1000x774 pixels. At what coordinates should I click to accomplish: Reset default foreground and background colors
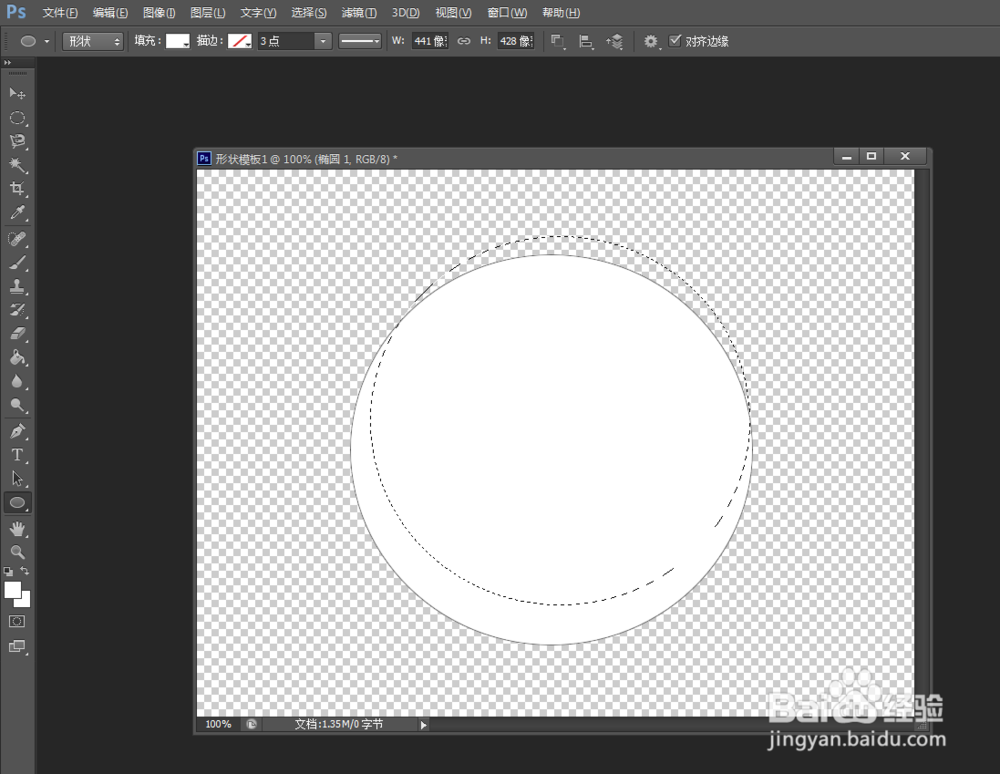[x=8, y=571]
